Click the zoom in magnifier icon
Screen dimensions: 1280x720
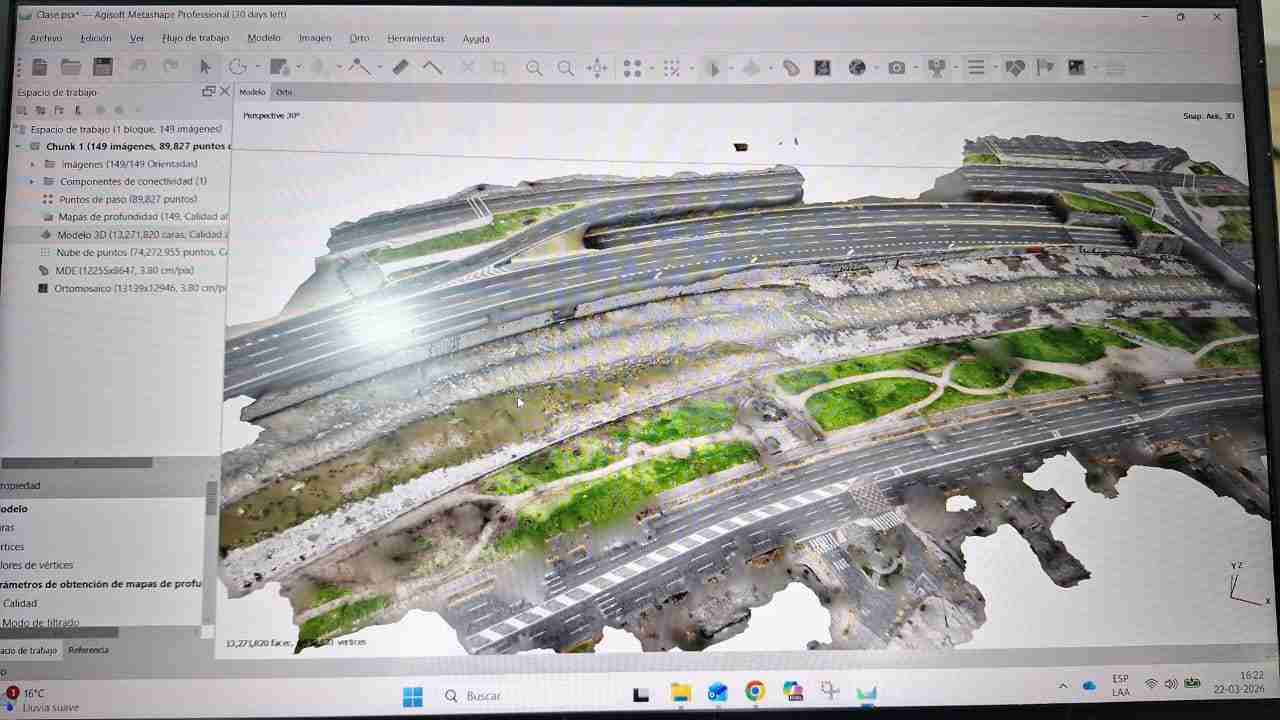point(533,67)
